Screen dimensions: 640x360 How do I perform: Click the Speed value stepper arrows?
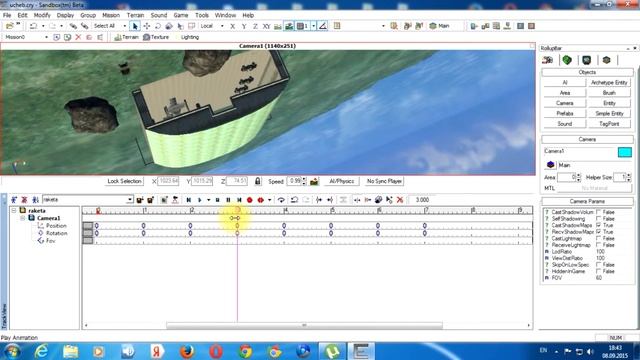click(304, 181)
